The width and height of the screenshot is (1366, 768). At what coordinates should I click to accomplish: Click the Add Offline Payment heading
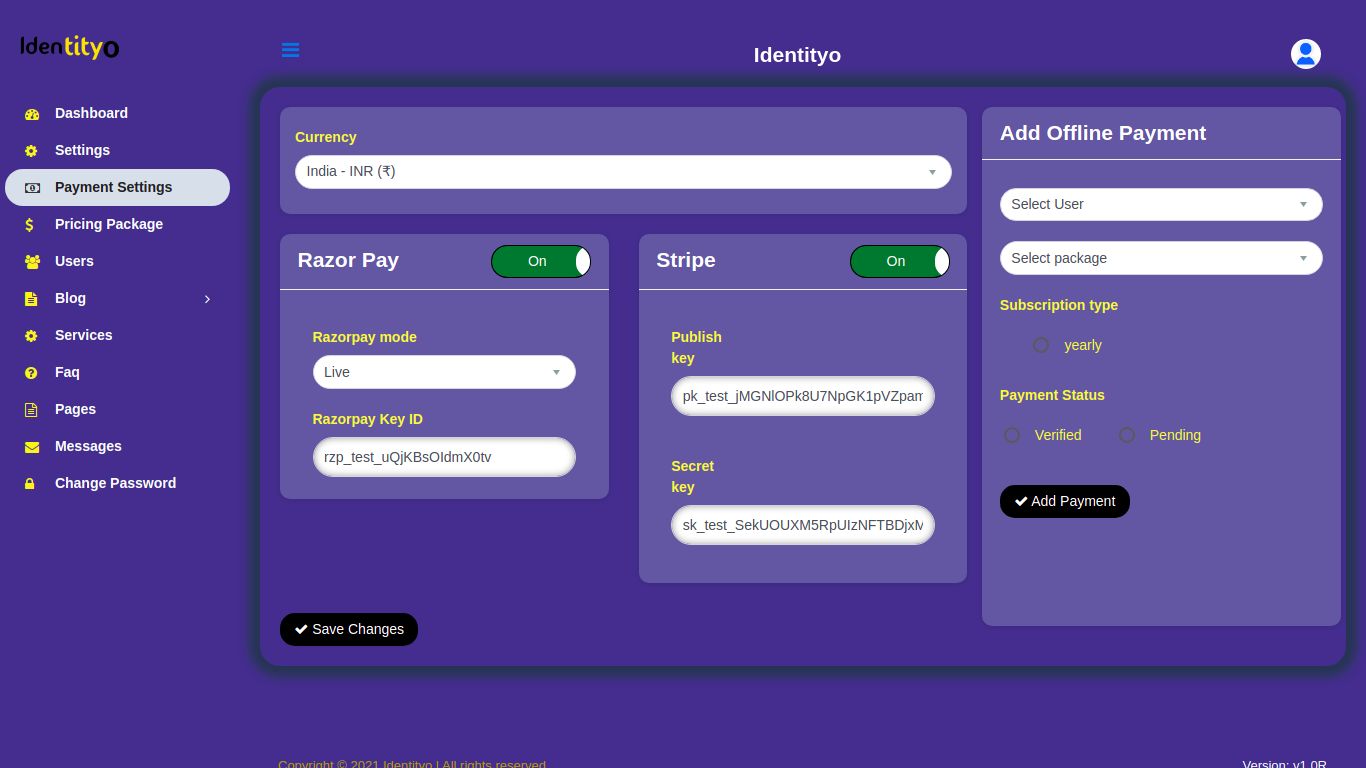click(1103, 133)
